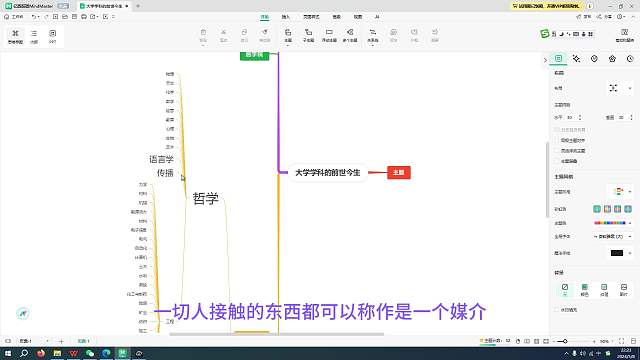
Task: Switch to the Outline view mode
Action: (x=34, y=36)
